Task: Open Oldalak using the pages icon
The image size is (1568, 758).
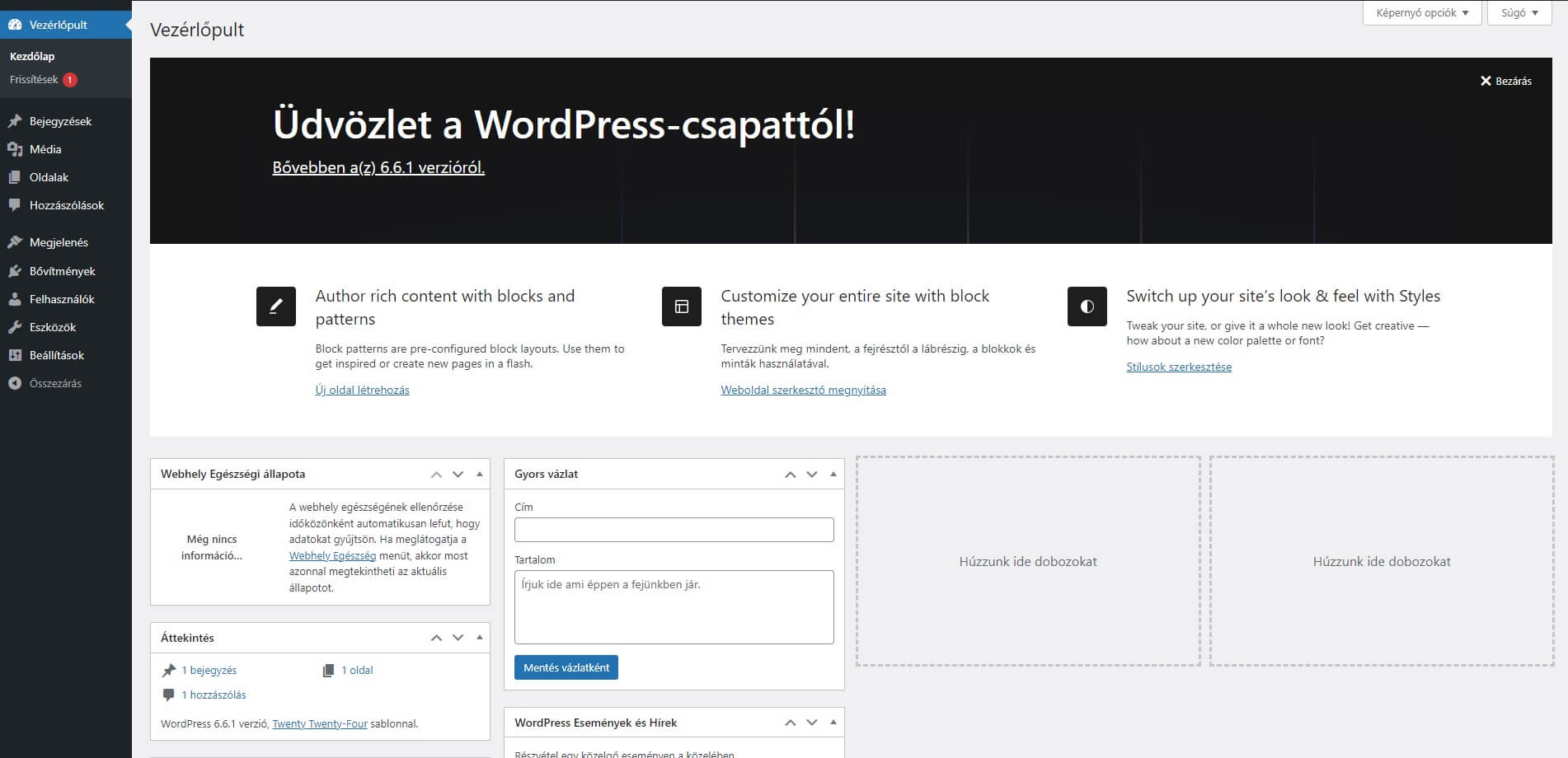Action: pyautogui.click(x=15, y=177)
